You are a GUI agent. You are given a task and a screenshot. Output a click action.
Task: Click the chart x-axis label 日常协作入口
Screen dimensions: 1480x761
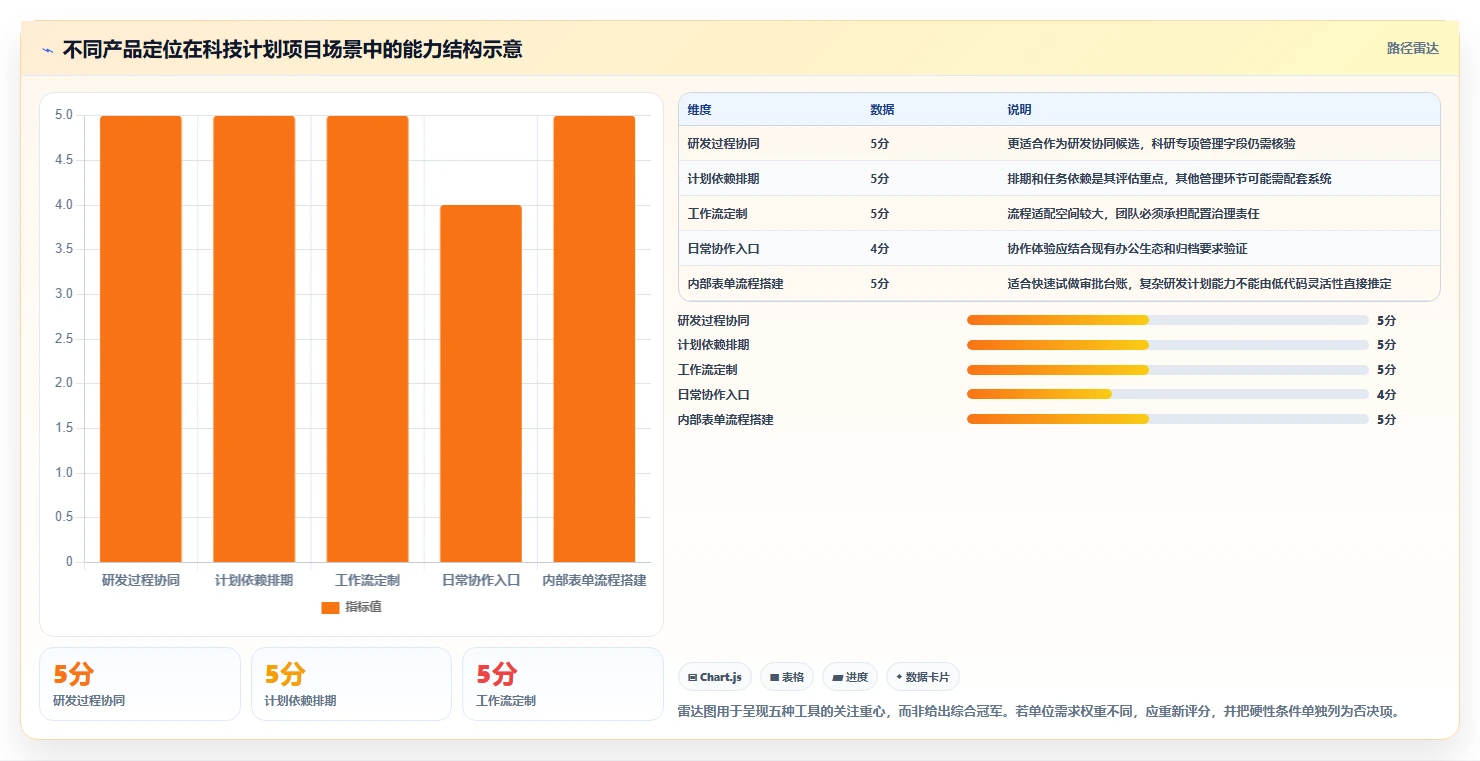(x=481, y=580)
